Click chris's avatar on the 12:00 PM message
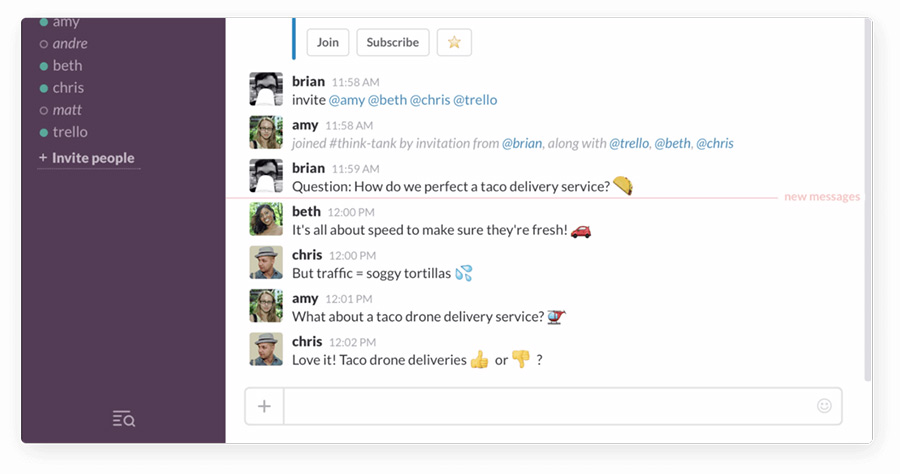This screenshot has width=900, height=474. pyautogui.click(x=266, y=263)
